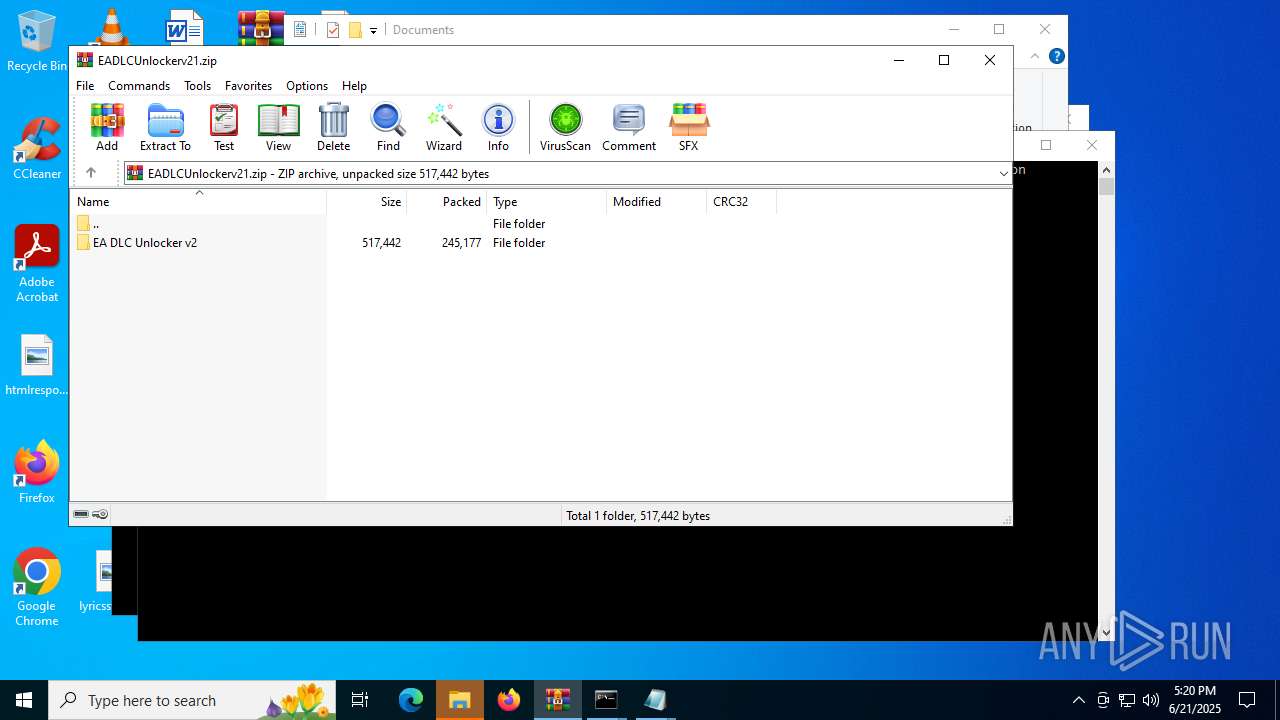Click the Delete toolbar icon
Screen dimensions: 1280x720
(333, 127)
